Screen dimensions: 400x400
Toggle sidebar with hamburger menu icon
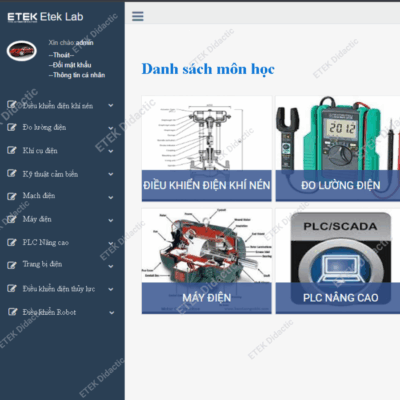(138, 16)
